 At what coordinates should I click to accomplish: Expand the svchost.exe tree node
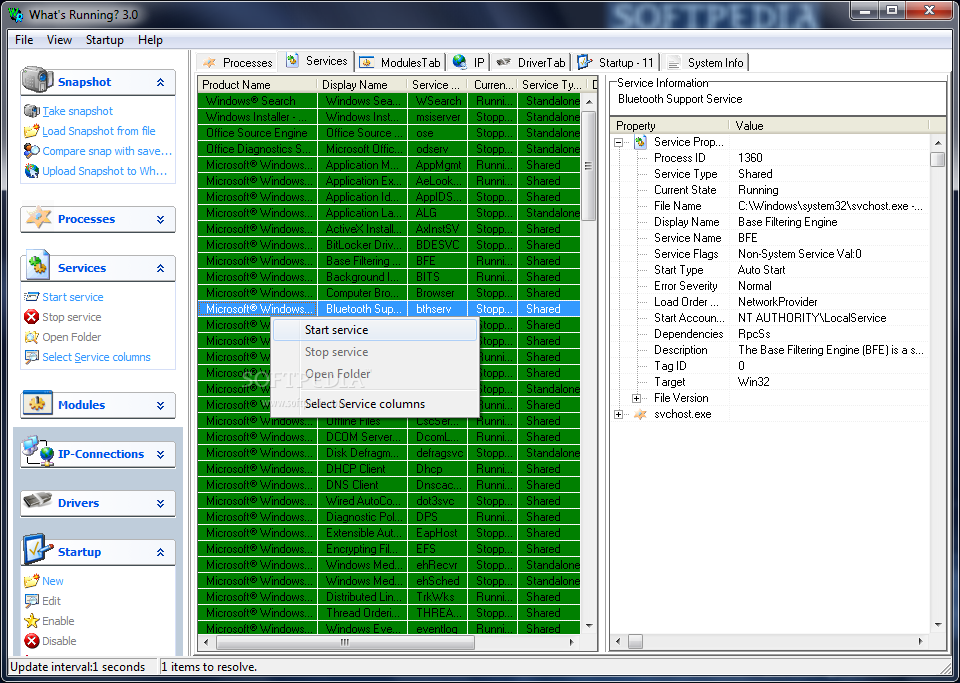619,414
